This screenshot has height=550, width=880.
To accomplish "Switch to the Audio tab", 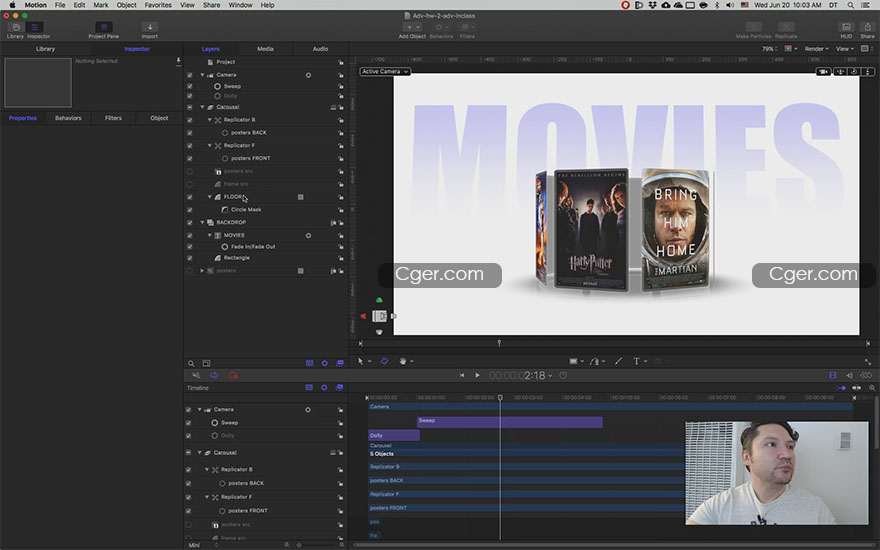I will 320,49.
